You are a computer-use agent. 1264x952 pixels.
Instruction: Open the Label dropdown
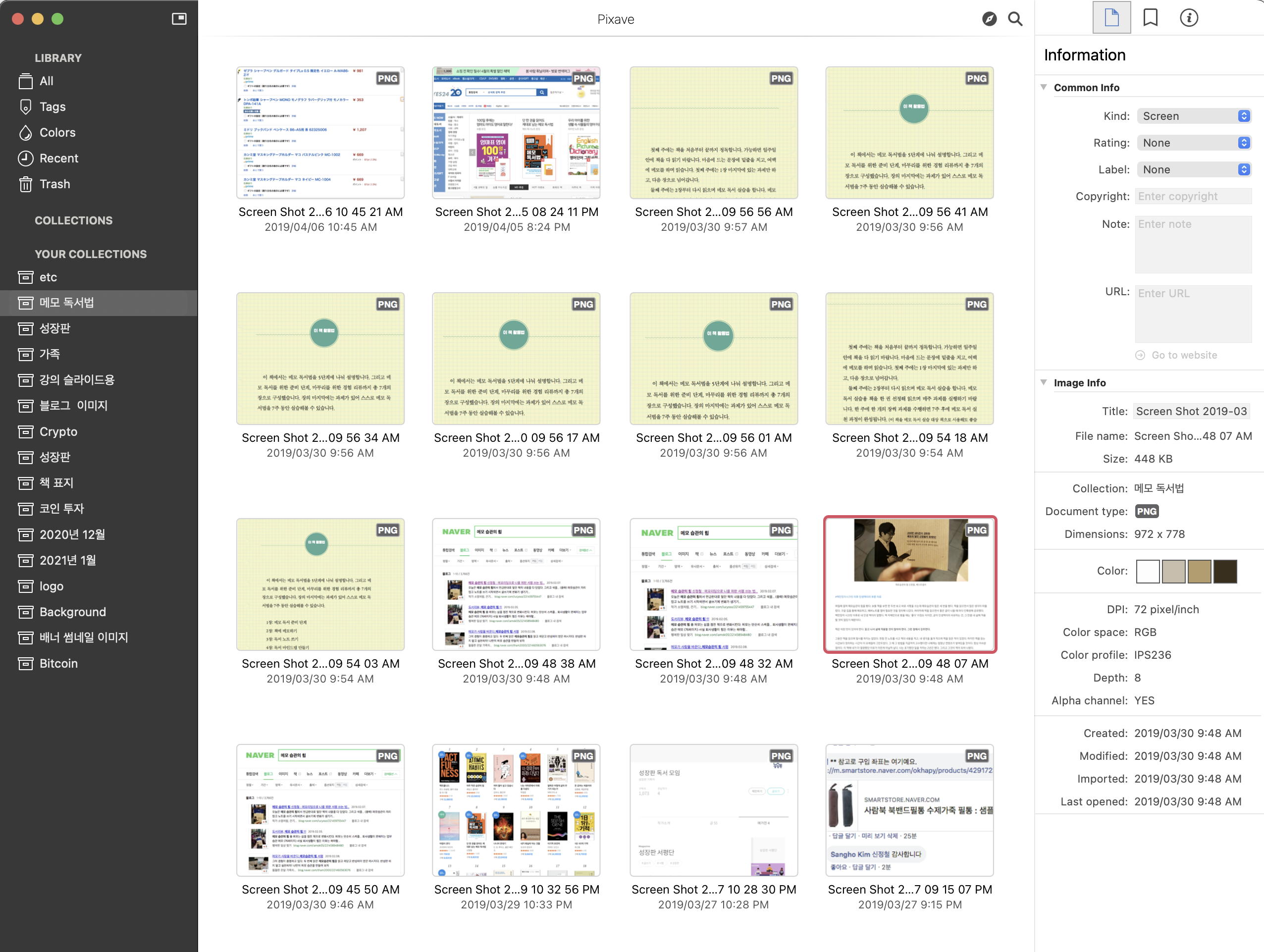coord(1193,170)
